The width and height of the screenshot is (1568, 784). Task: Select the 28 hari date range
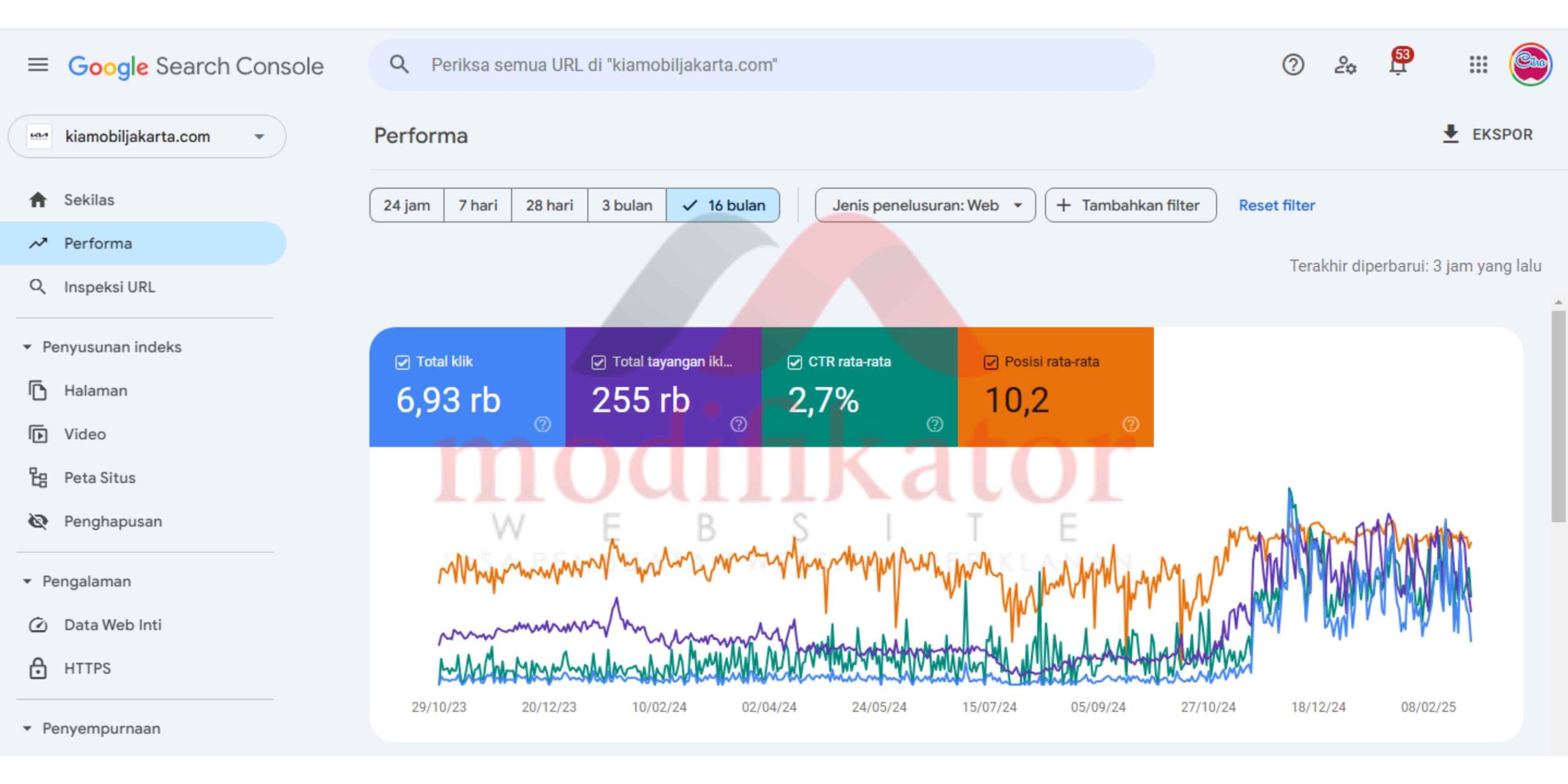point(549,205)
